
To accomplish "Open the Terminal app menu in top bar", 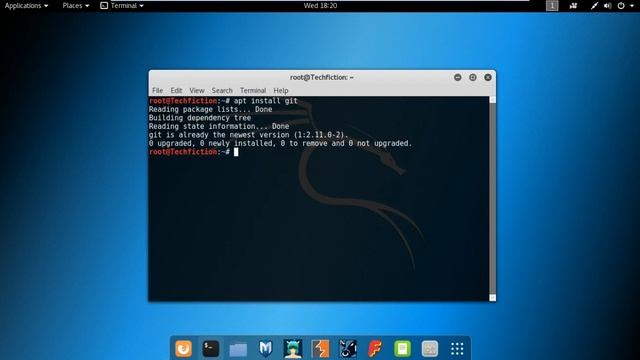I will tap(122, 6).
